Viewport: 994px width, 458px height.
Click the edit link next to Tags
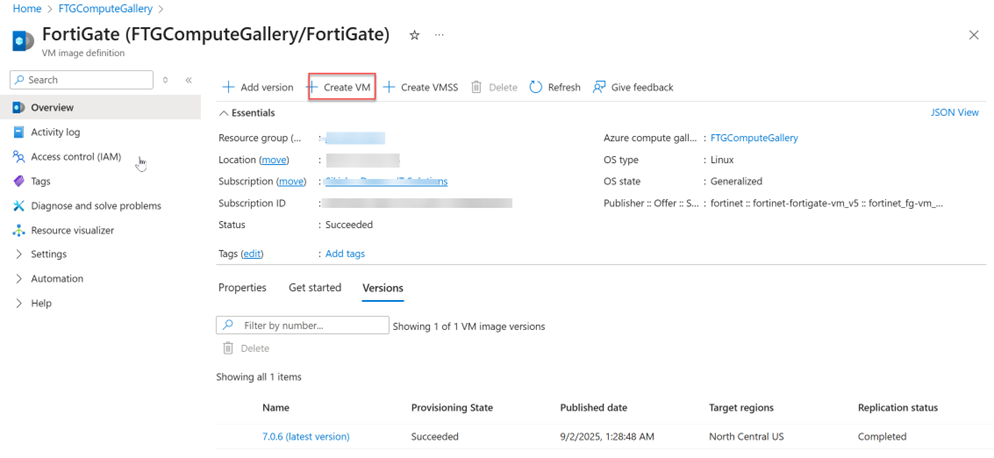pyautogui.click(x=252, y=254)
